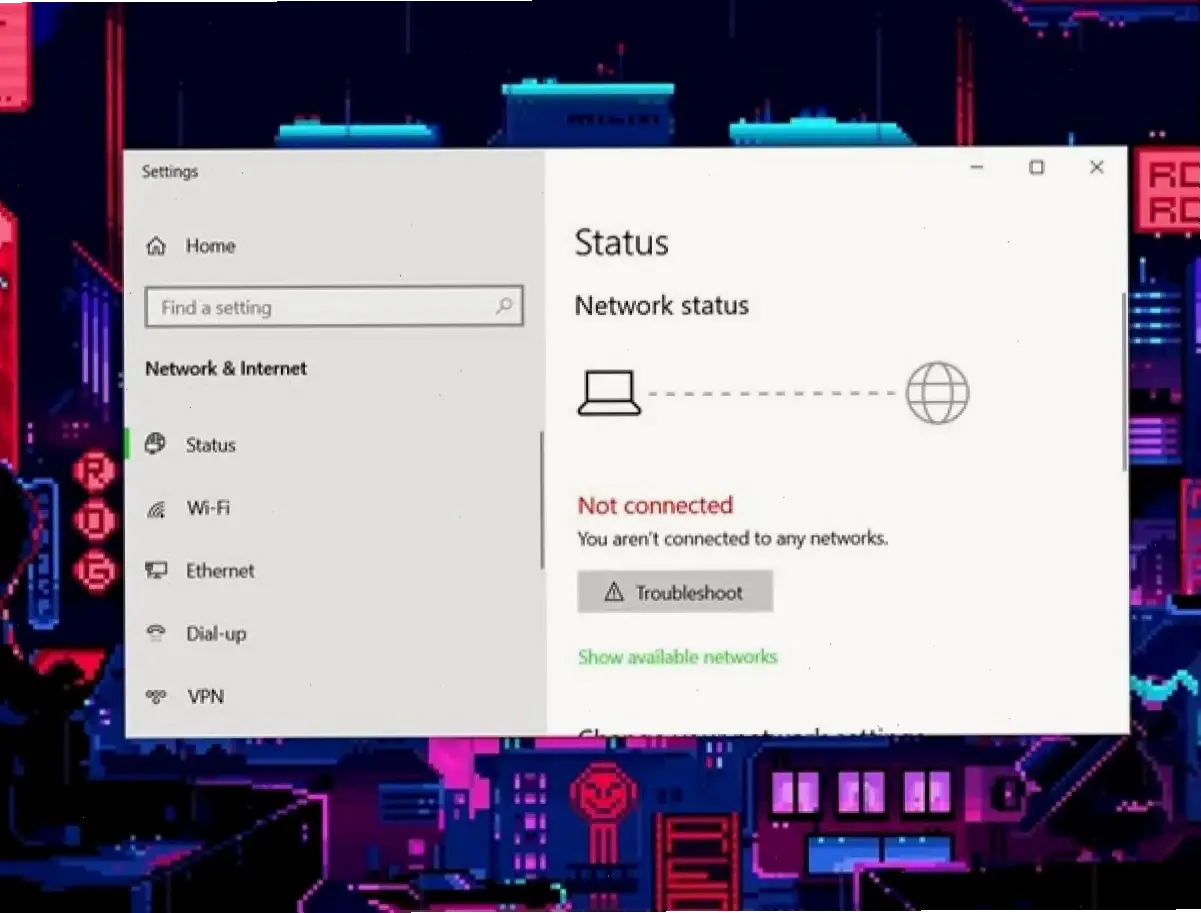Maximize the Settings window
The image size is (1201, 913).
[1037, 168]
